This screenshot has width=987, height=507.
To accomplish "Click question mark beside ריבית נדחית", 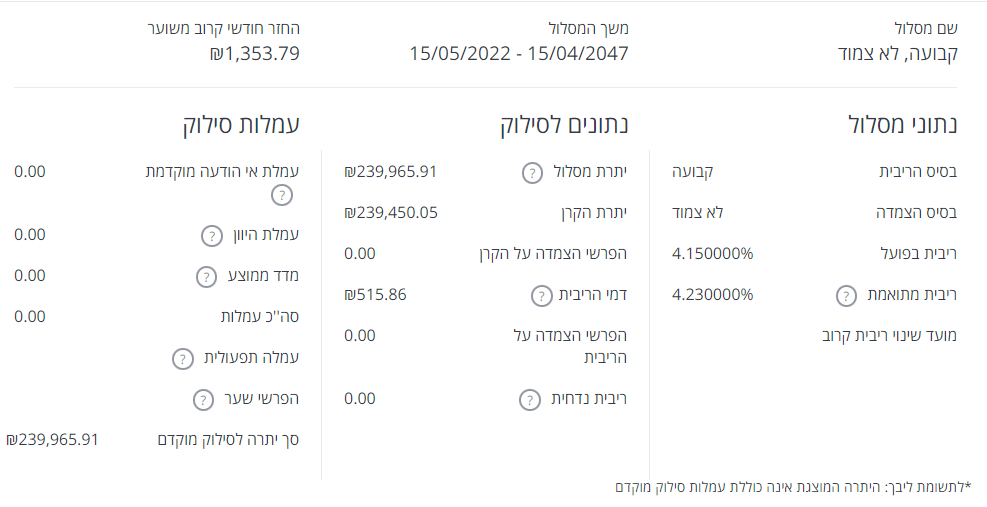I will click(529, 400).
